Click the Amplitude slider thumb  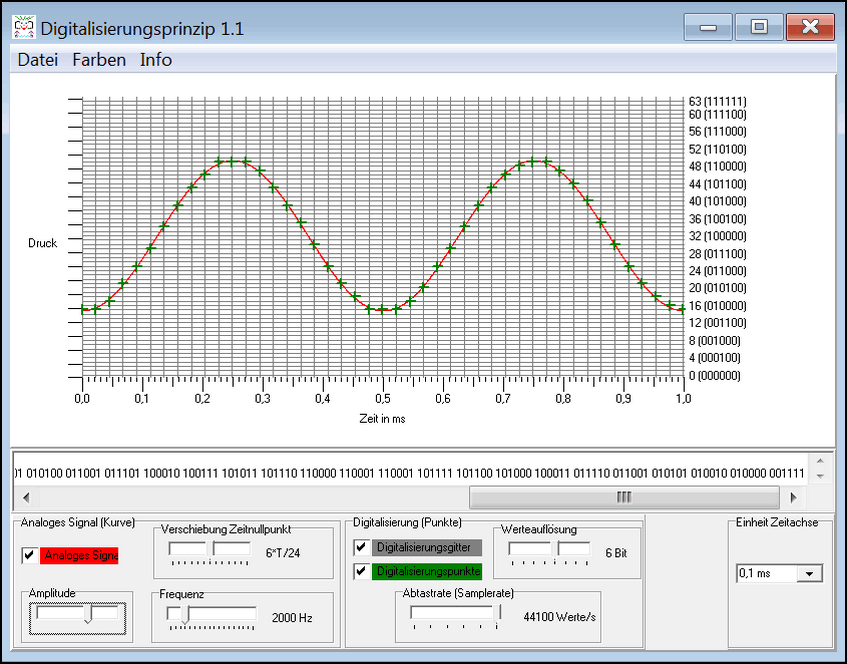click(x=88, y=615)
